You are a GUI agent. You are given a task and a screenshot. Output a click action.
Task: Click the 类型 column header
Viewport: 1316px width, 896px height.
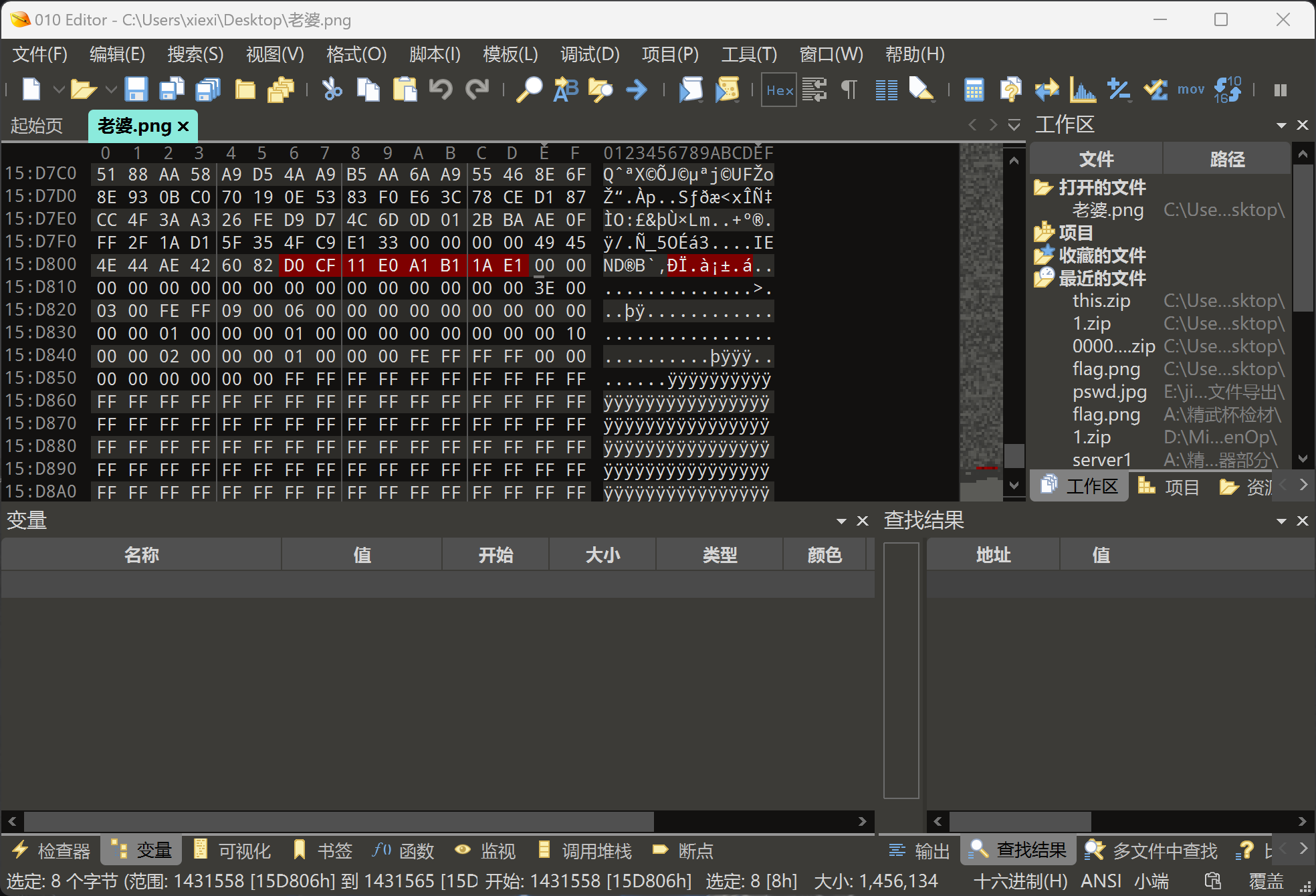720,555
